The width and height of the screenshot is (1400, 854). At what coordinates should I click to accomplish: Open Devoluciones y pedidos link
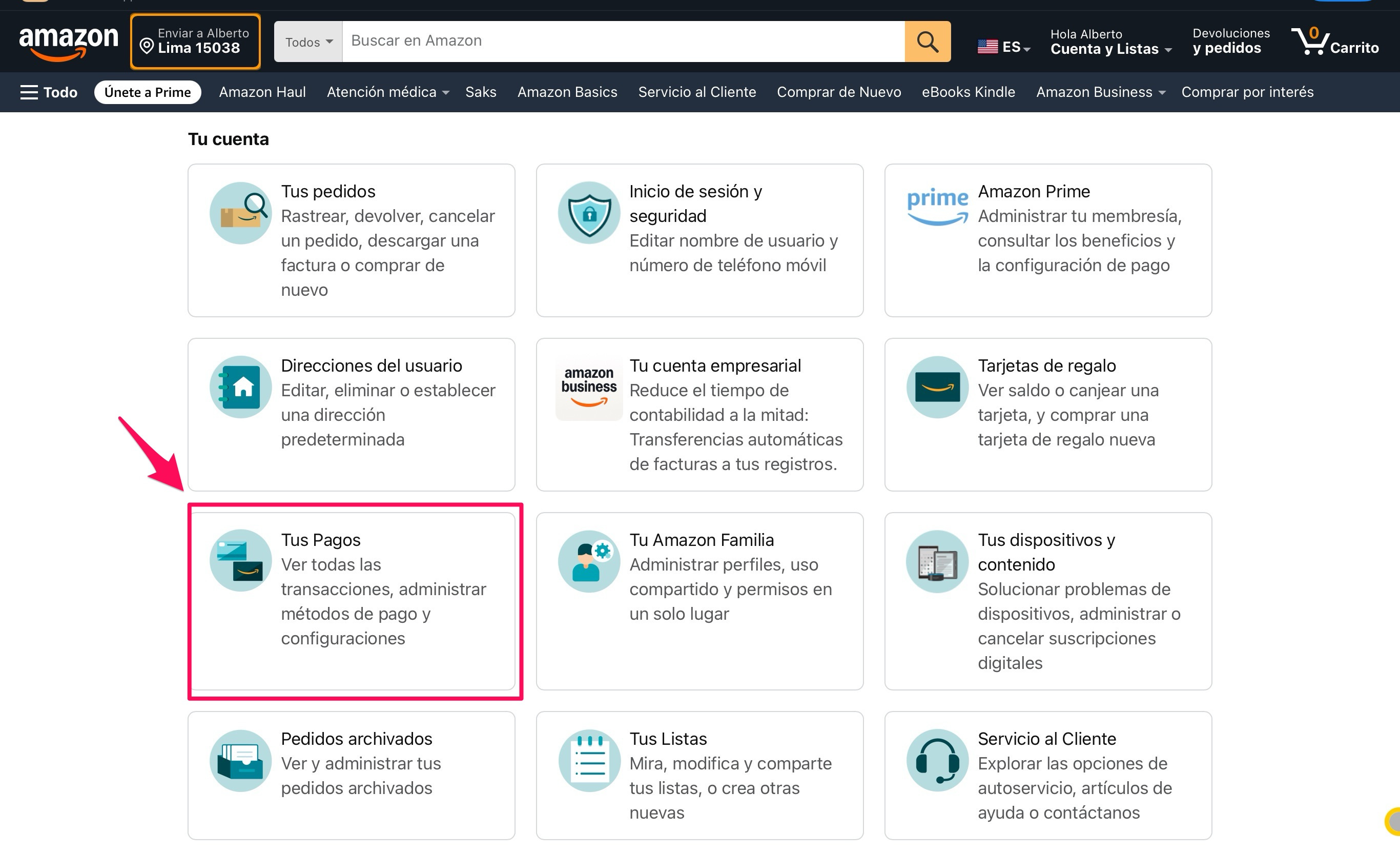pos(1231,41)
